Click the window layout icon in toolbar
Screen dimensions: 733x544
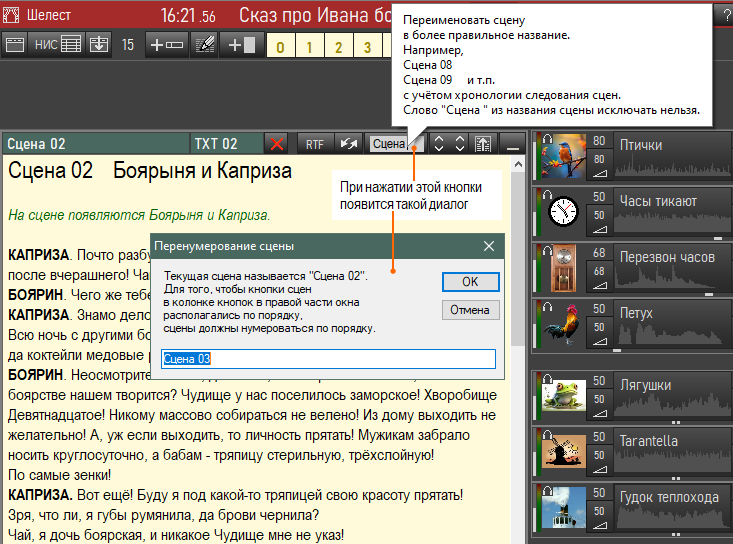point(14,45)
